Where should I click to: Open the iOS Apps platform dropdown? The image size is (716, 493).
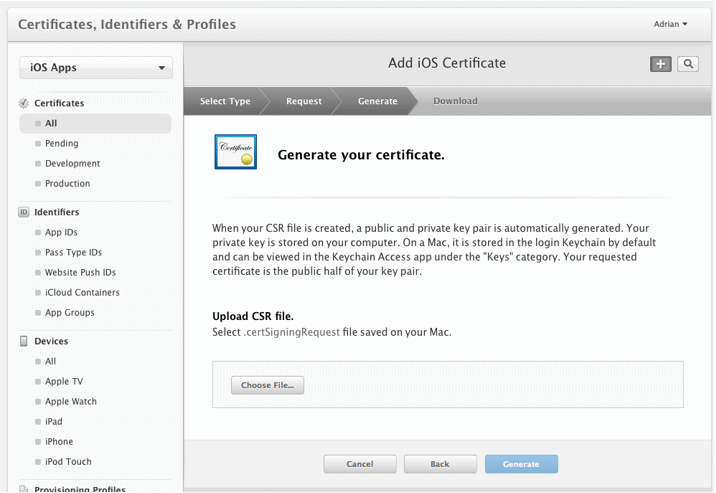point(96,68)
